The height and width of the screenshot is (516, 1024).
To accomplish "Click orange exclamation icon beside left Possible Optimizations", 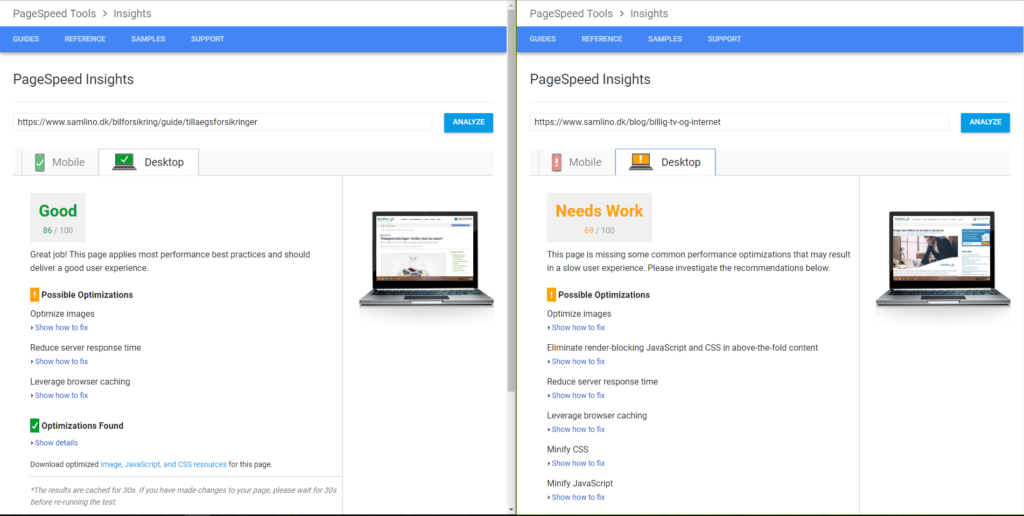I will click(35, 295).
